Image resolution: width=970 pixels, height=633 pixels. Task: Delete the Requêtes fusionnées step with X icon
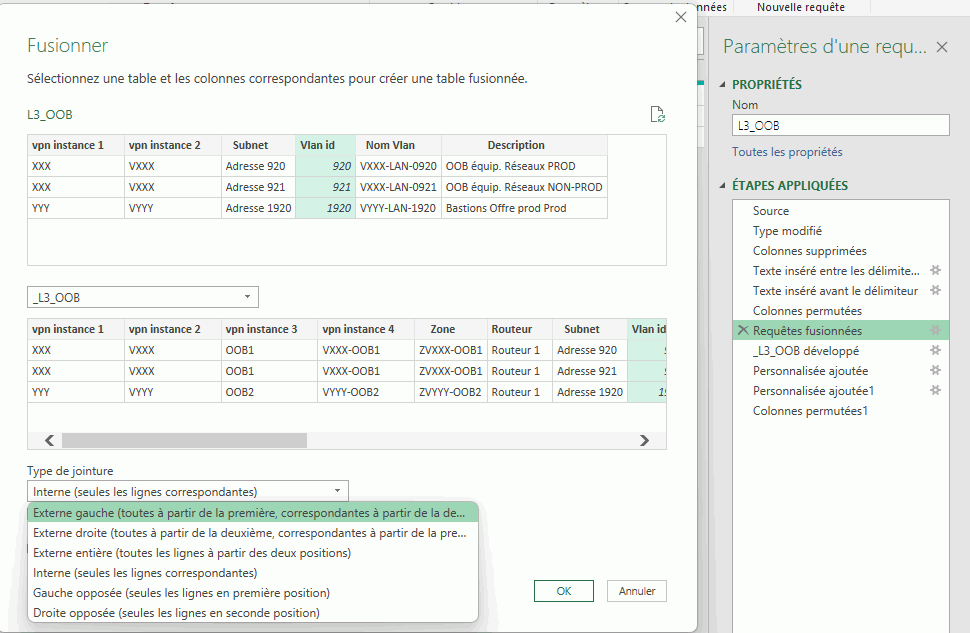[742, 331]
